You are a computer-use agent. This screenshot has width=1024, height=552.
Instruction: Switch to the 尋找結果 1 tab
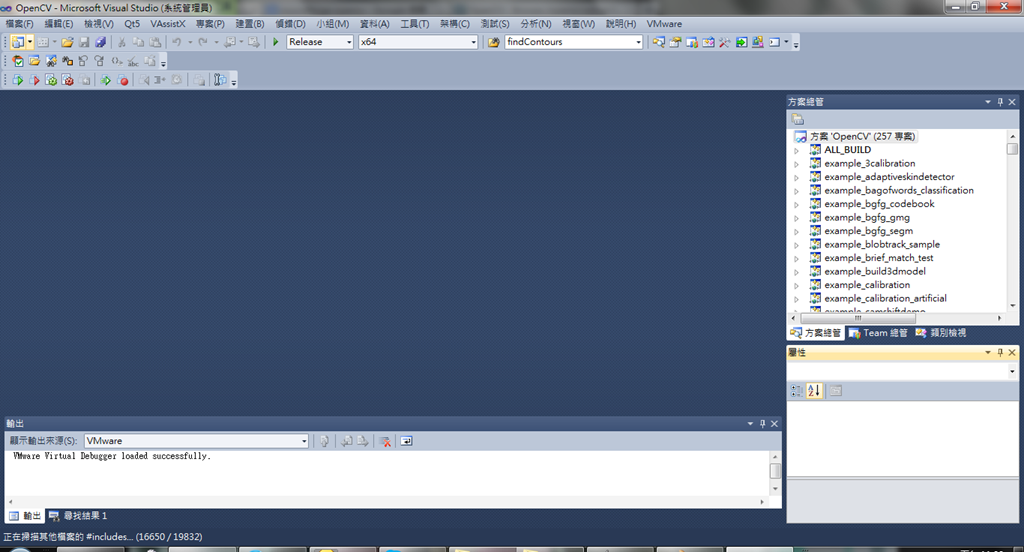pyautogui.click(x=78, y=516)
